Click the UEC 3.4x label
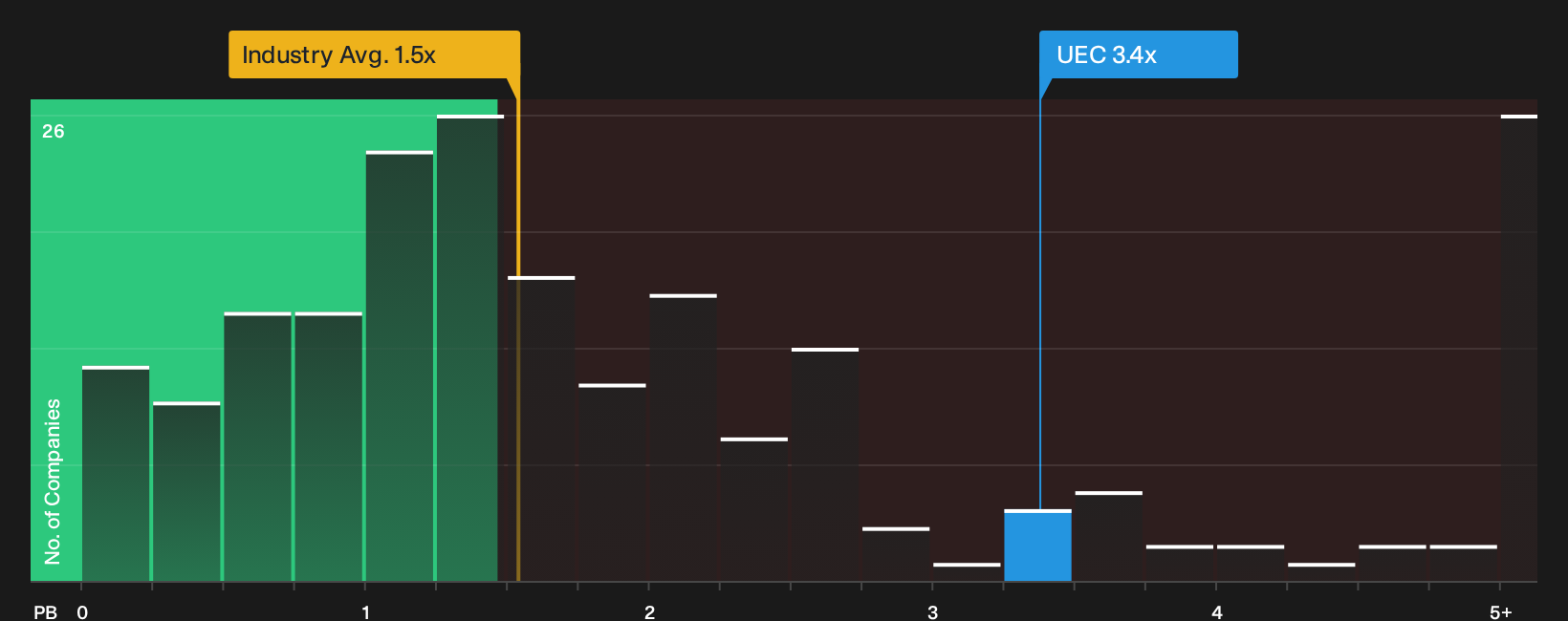Viewport: 1568px width, 621px height. (x=1139, y=54)
